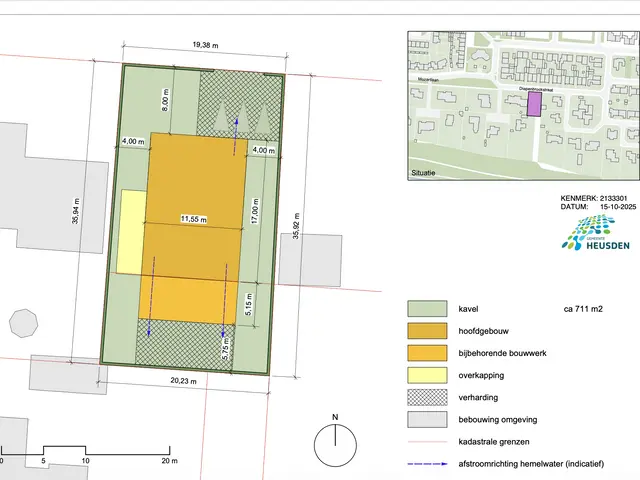Click the 'kavel' legend label
640x480 pixels.
468,309
